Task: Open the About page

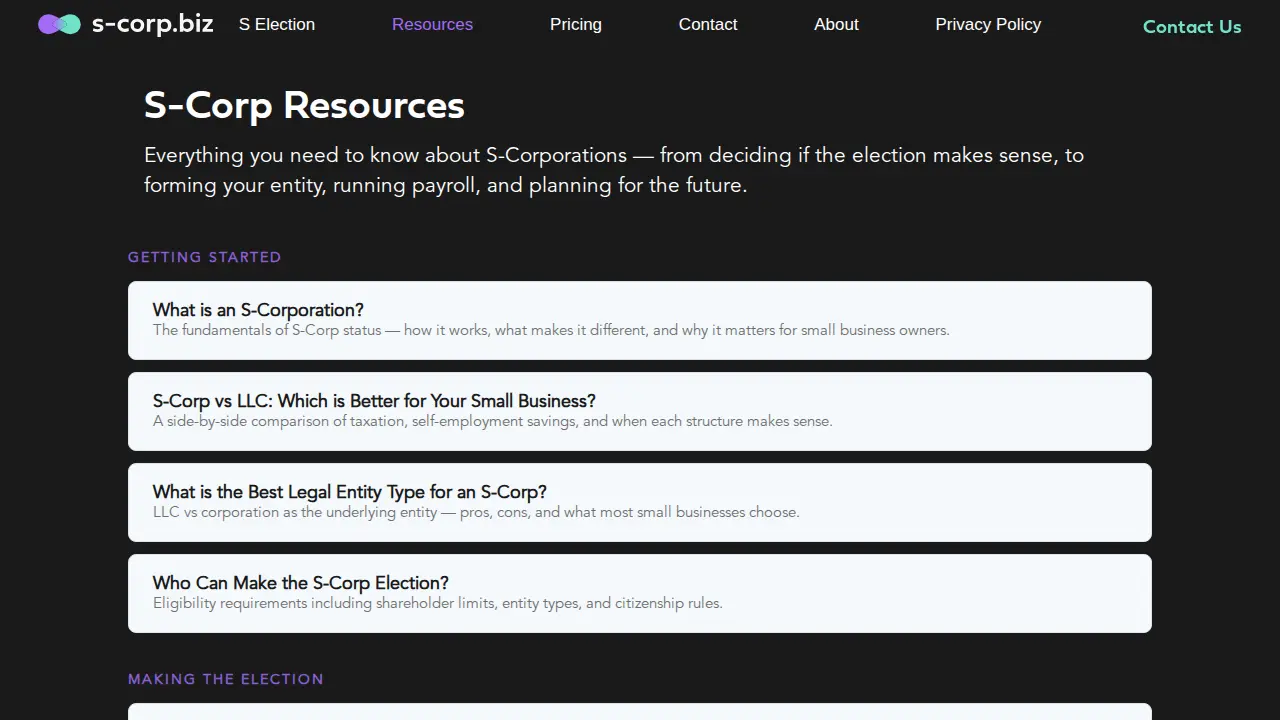Action: [836, 24]
